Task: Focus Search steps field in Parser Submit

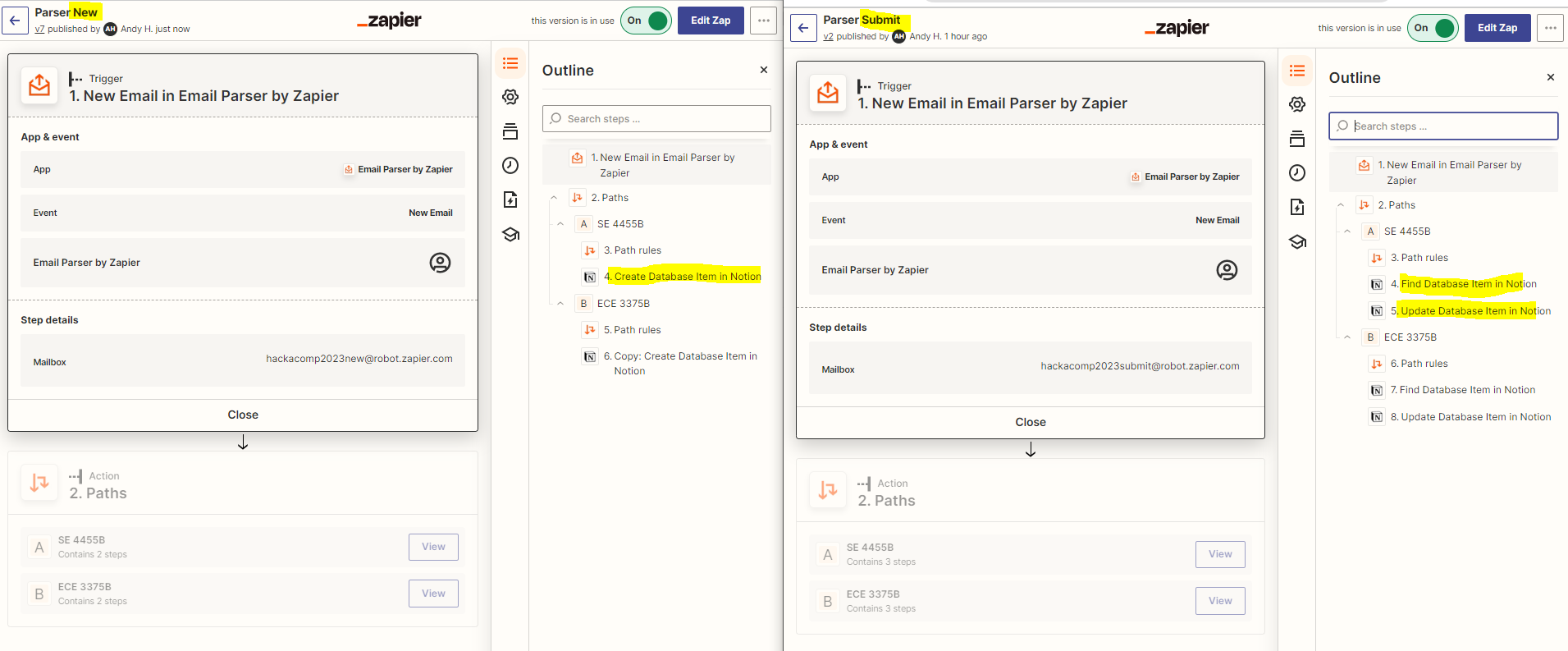Action: coord(1443,126)
